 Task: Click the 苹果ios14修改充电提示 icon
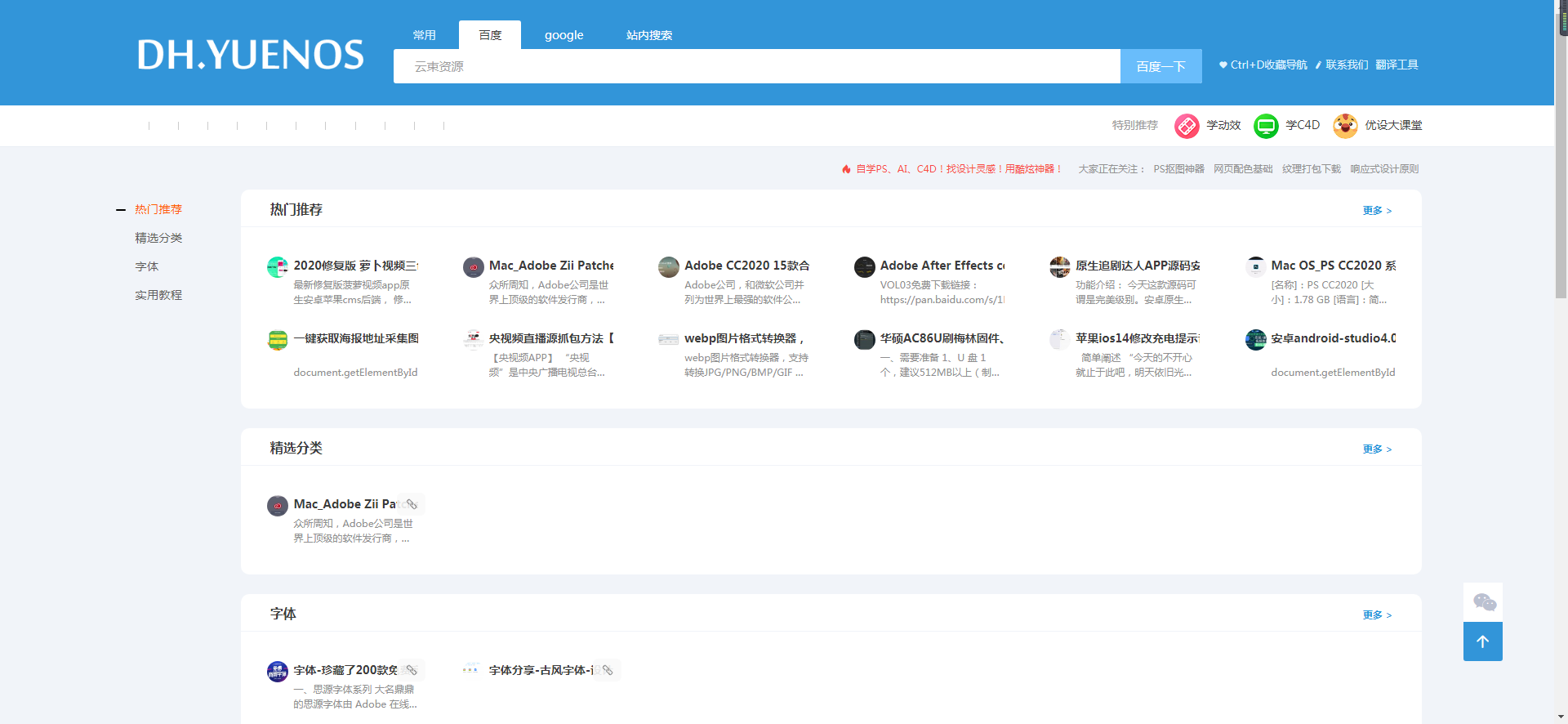tap(1060, 340)
